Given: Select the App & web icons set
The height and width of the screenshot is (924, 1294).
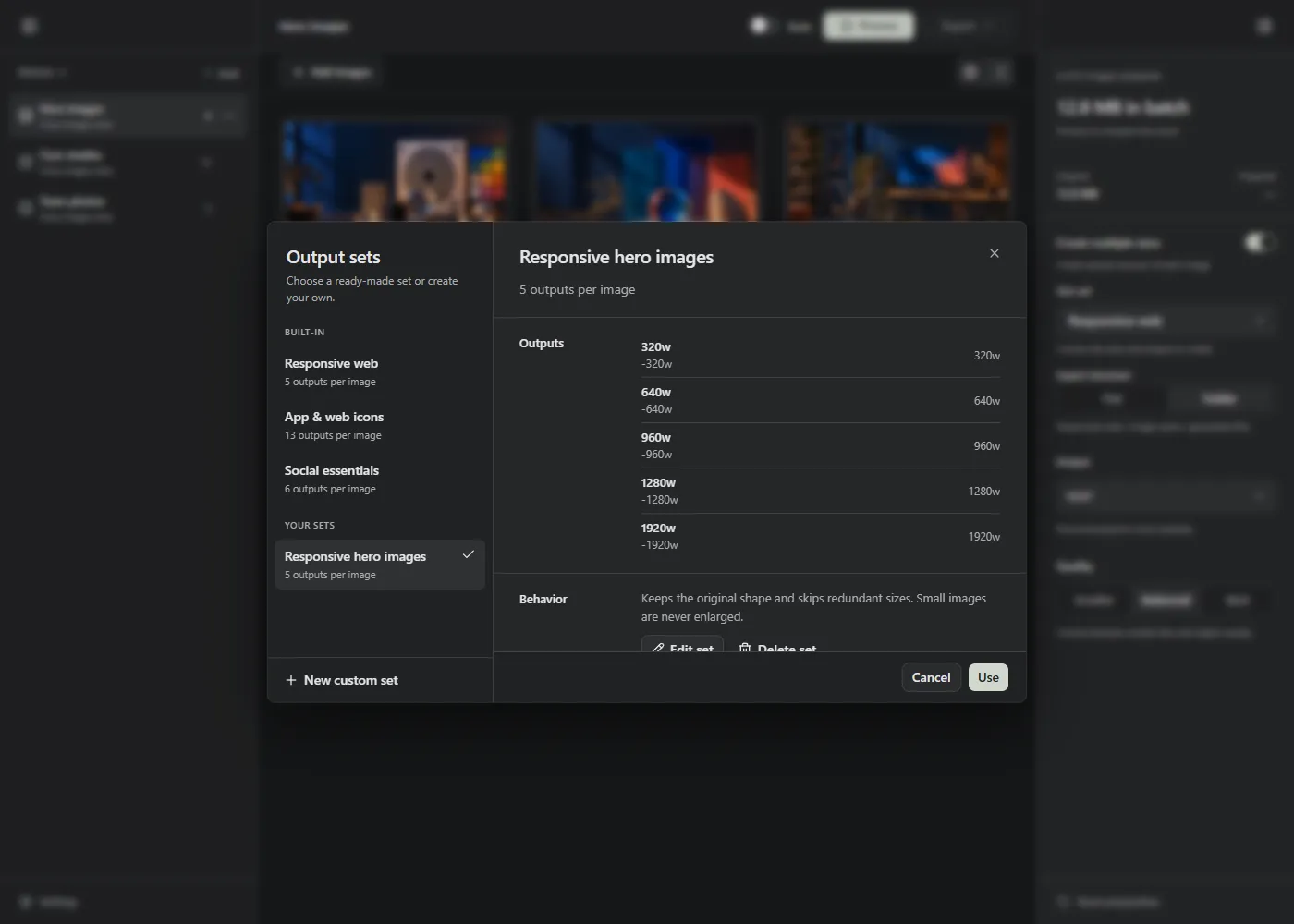Looking at the screenshot, I should (380, 425).
